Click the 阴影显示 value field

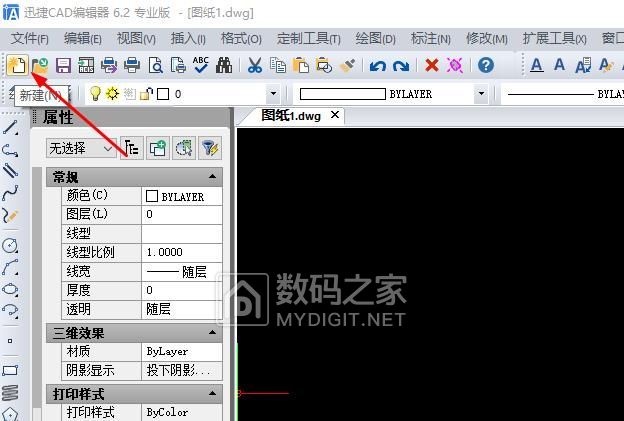tap(181, 370)
